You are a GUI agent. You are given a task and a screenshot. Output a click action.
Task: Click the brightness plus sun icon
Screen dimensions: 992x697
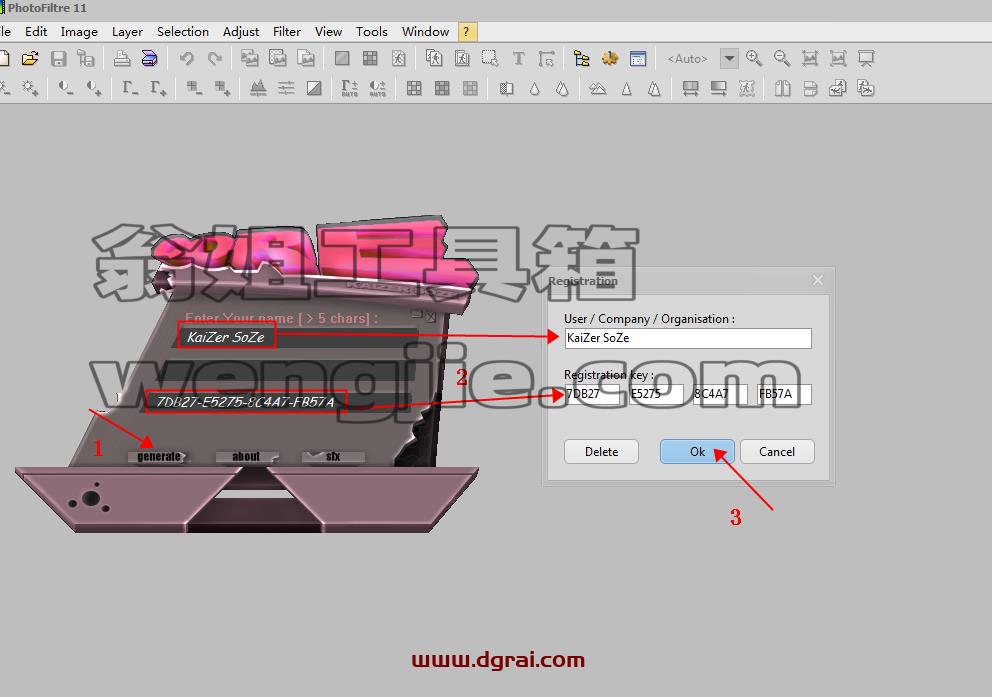[x=30, y=88]
